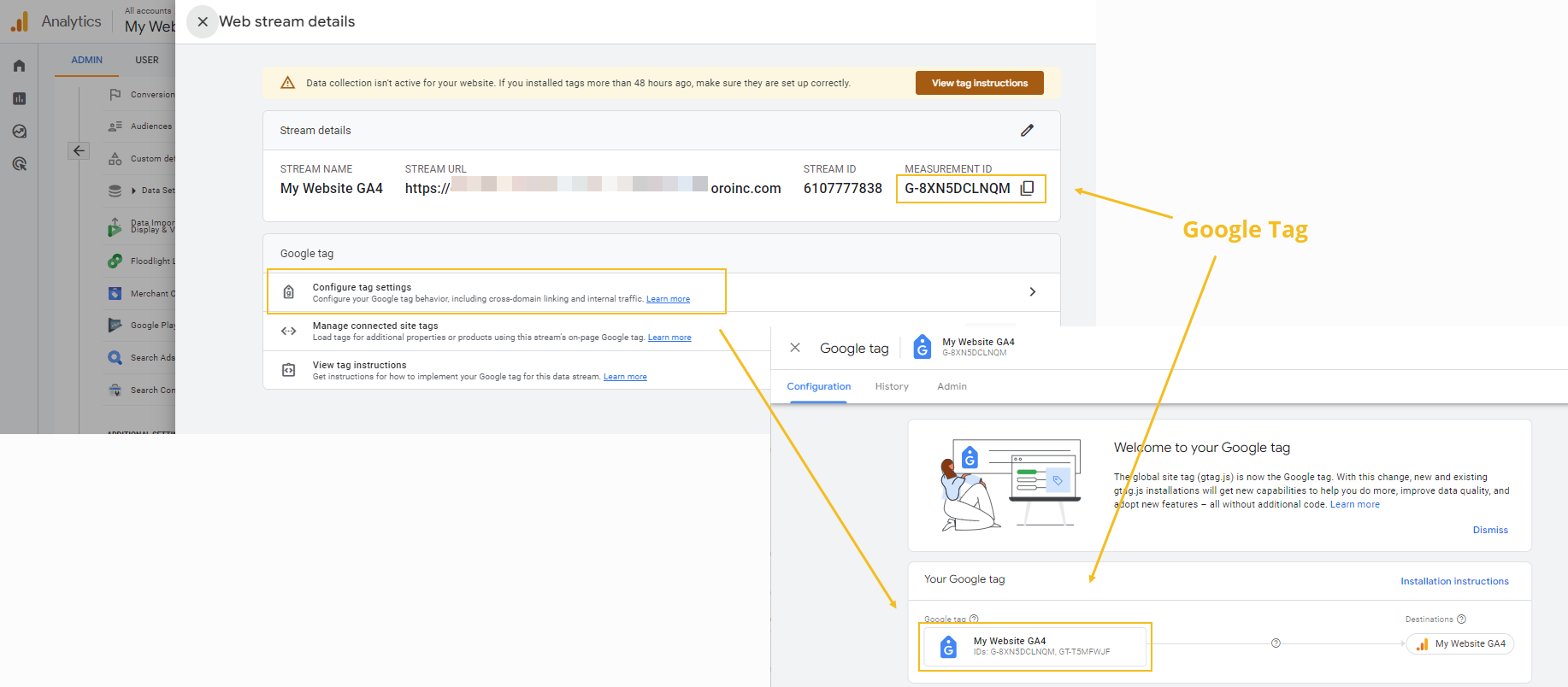Close the Web stream details panel

[x=203, y=22]
